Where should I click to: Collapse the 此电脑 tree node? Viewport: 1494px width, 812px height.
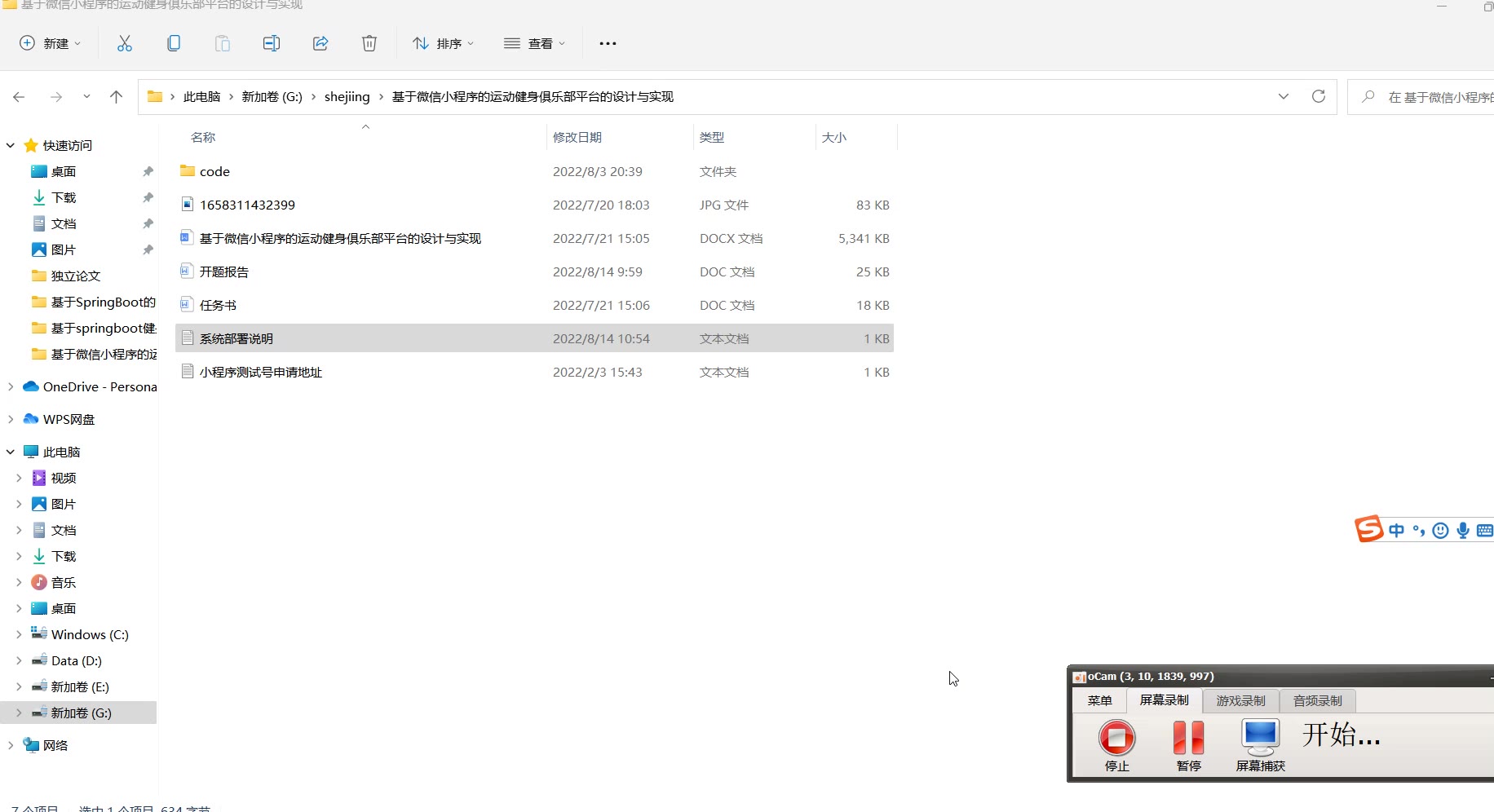pyautogui.click(x=11, y=452)
